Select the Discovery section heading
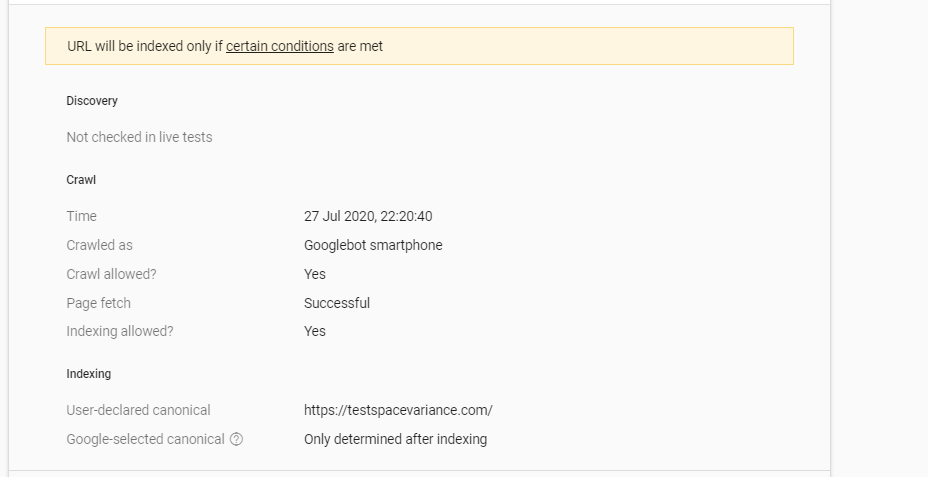The width and height of the screenshot is (928, 477). point(92,101)
